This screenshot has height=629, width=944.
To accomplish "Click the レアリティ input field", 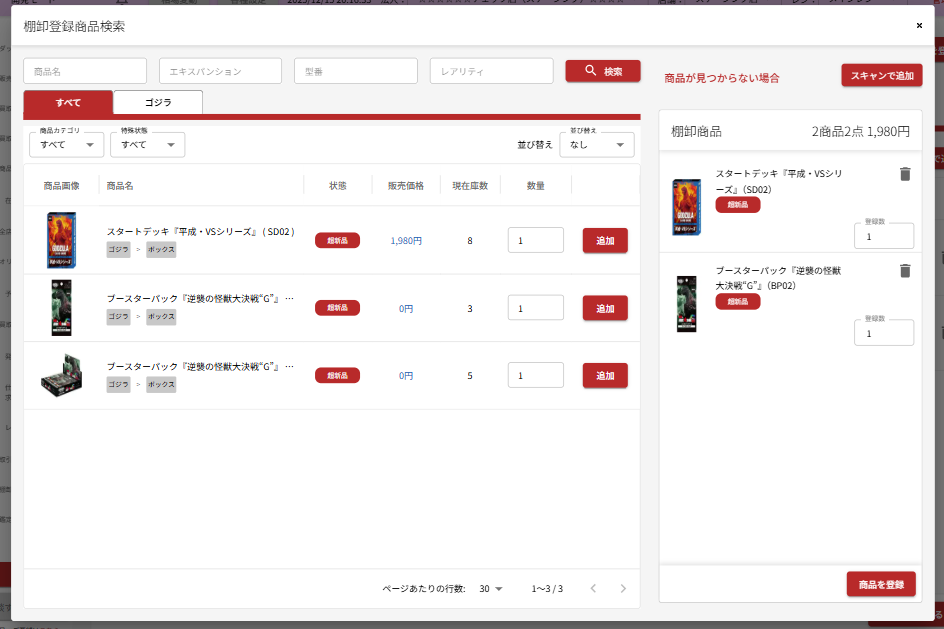I will pos(491,71).
